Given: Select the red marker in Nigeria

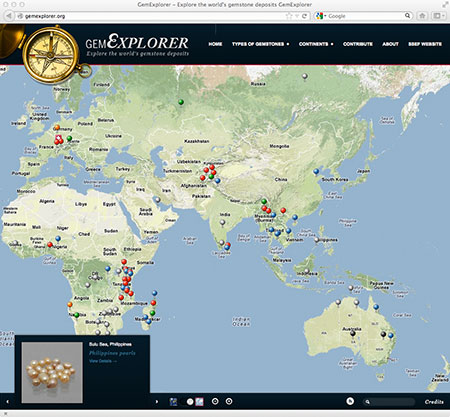Looking at the screenshot, I should pyautogui.click(x=50, y=244).
